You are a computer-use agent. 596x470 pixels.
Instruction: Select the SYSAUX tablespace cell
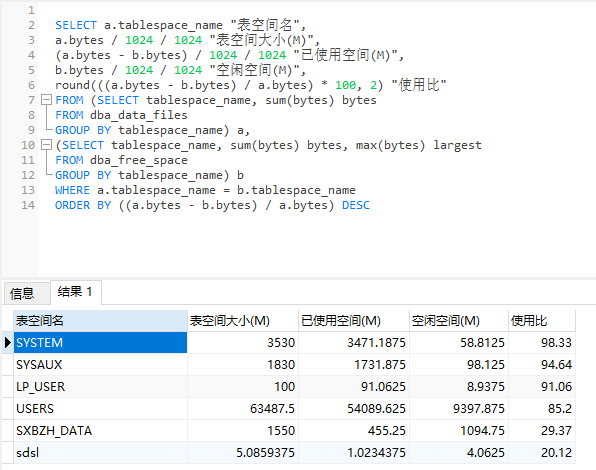[x=100, y=365]
